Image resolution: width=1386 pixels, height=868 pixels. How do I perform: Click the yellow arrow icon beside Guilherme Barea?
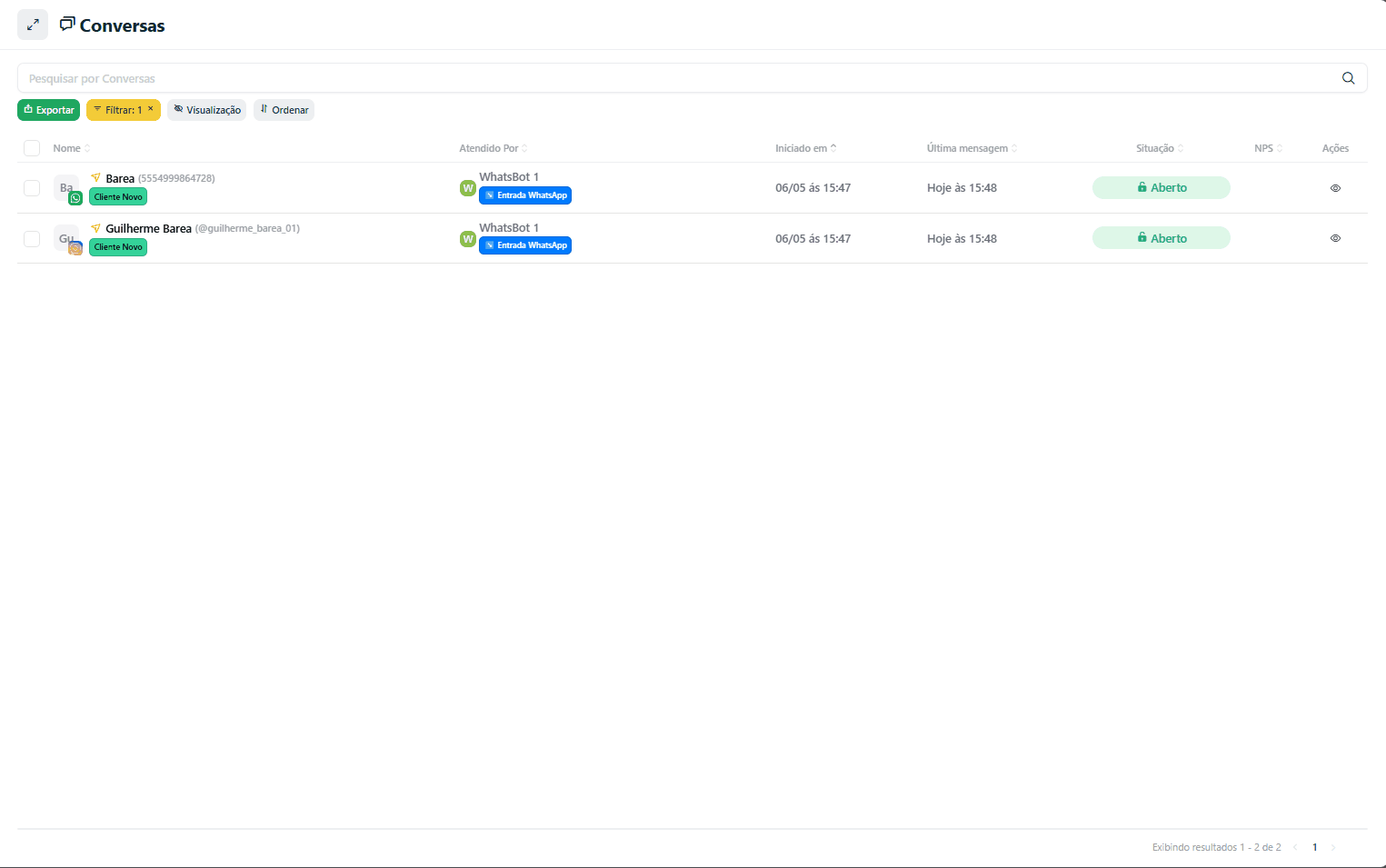[95, 228]
